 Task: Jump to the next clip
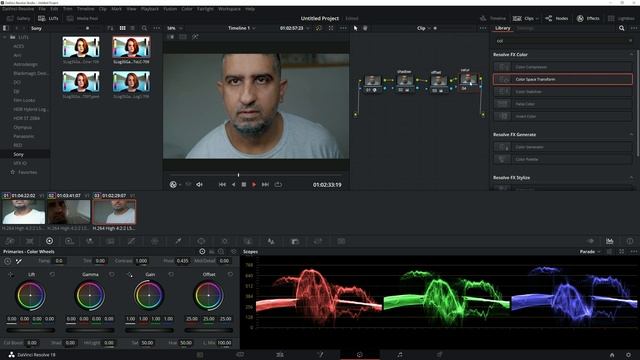(265, 184)
